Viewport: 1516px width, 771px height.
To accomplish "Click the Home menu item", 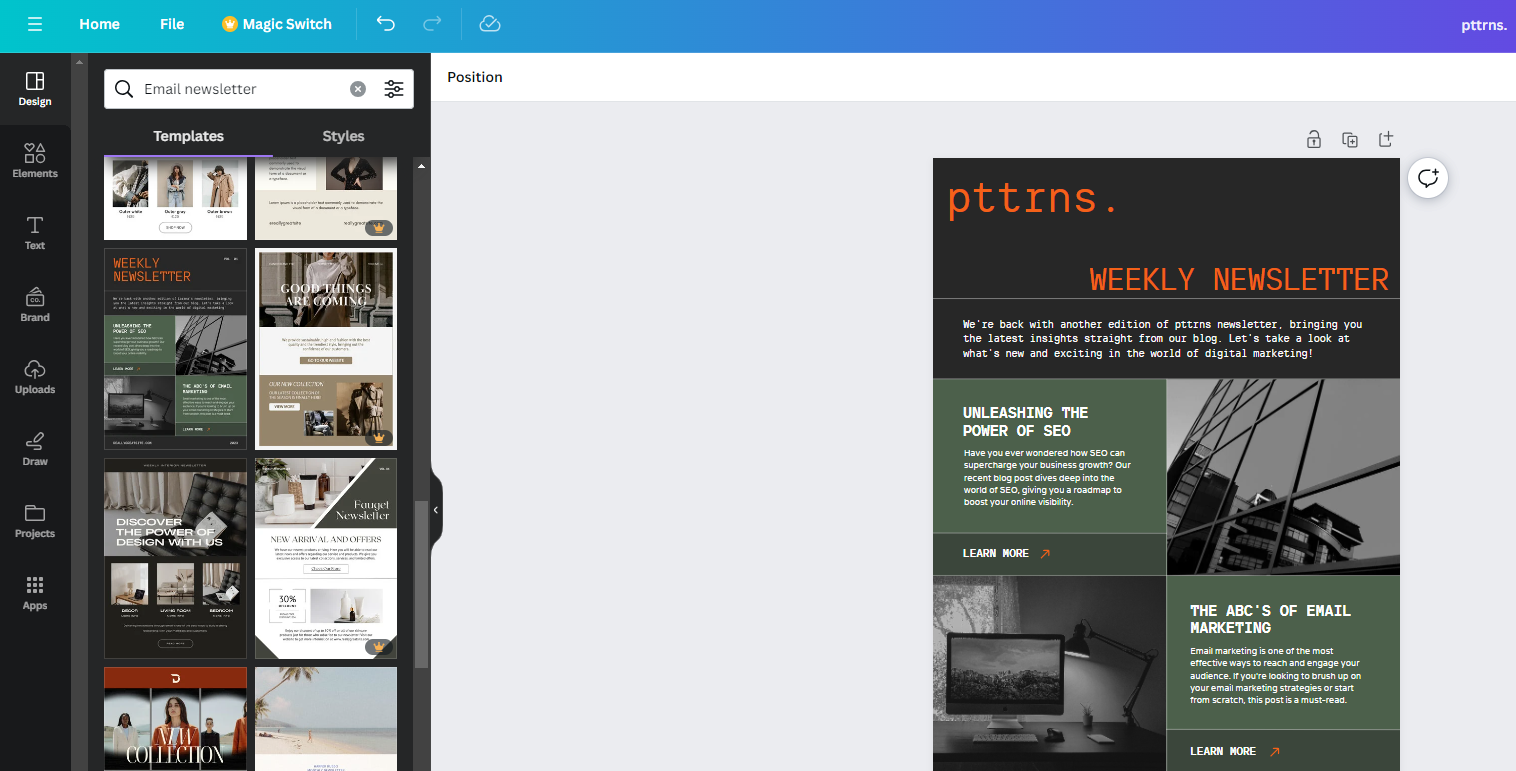I will pyautogui.click(x=99, y=24).
